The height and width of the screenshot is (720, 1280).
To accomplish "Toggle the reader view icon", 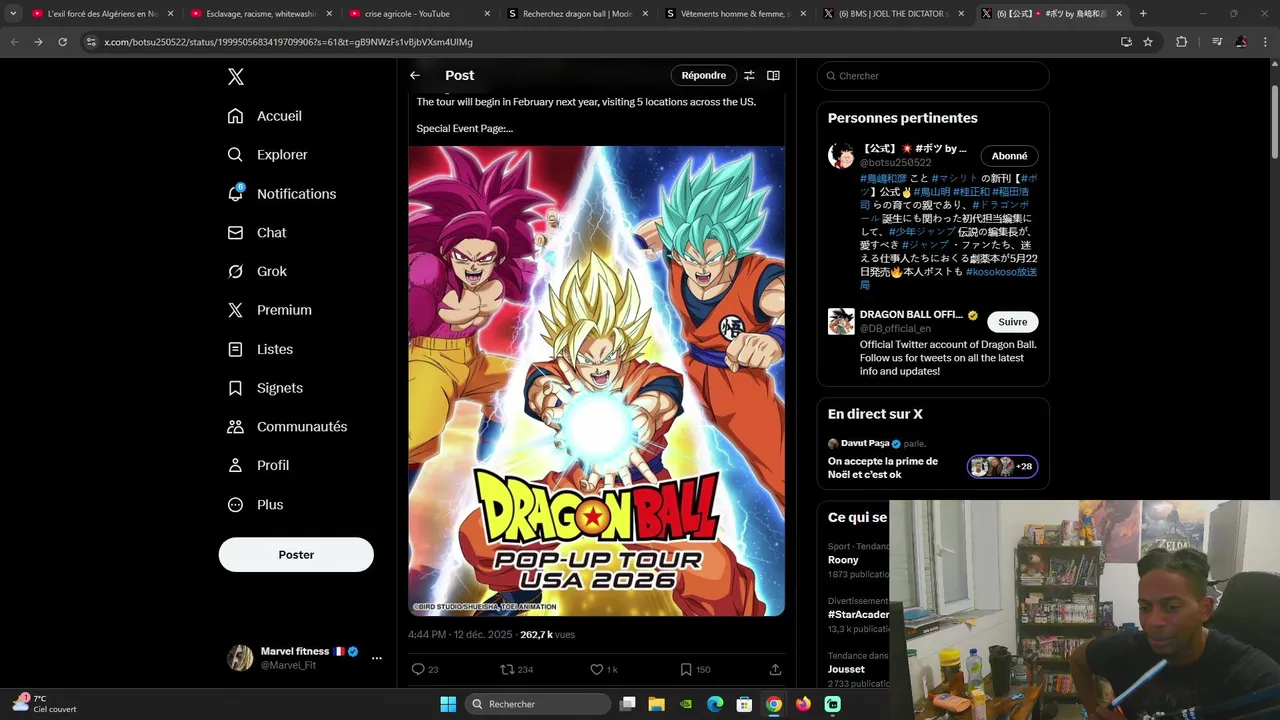I will [x=773, y=75].
